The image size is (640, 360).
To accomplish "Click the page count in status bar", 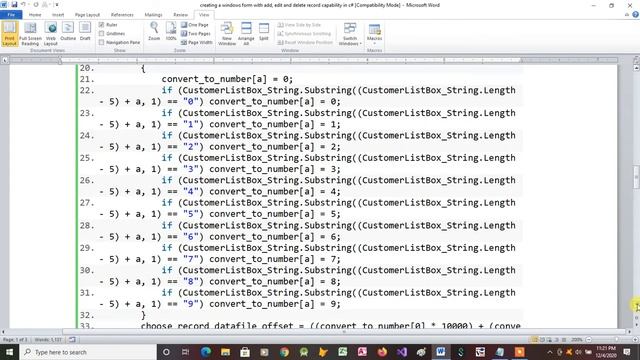I will [15, 340].
